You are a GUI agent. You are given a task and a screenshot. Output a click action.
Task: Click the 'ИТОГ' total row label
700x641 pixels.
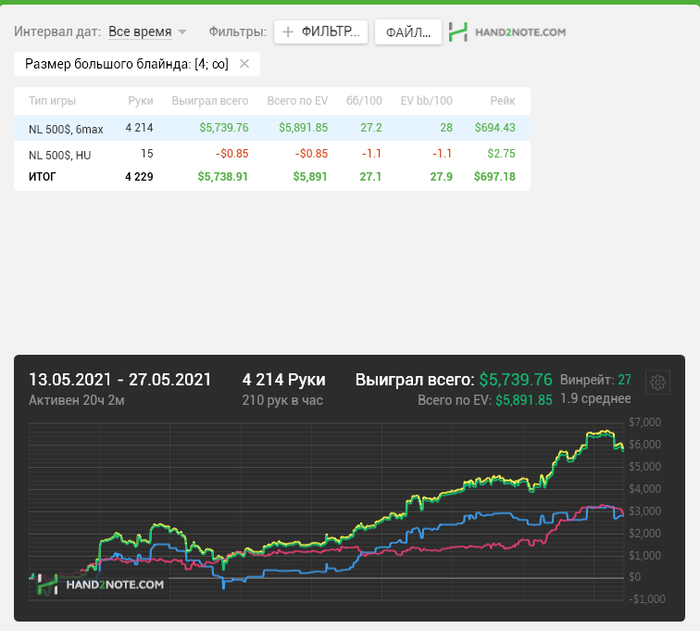point(42,177)
